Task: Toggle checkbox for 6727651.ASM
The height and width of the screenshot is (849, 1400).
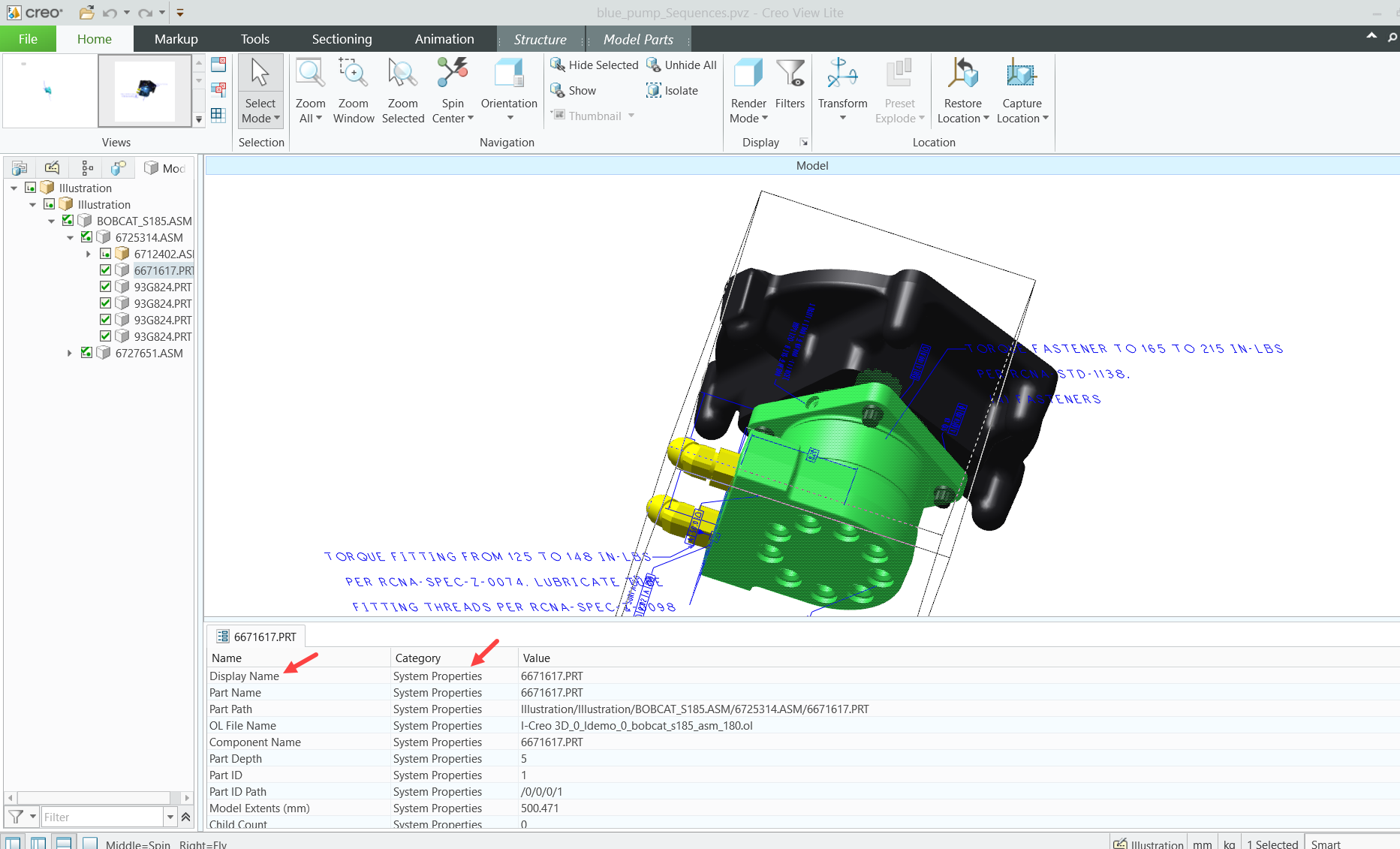Action: [x=86, y=353]
